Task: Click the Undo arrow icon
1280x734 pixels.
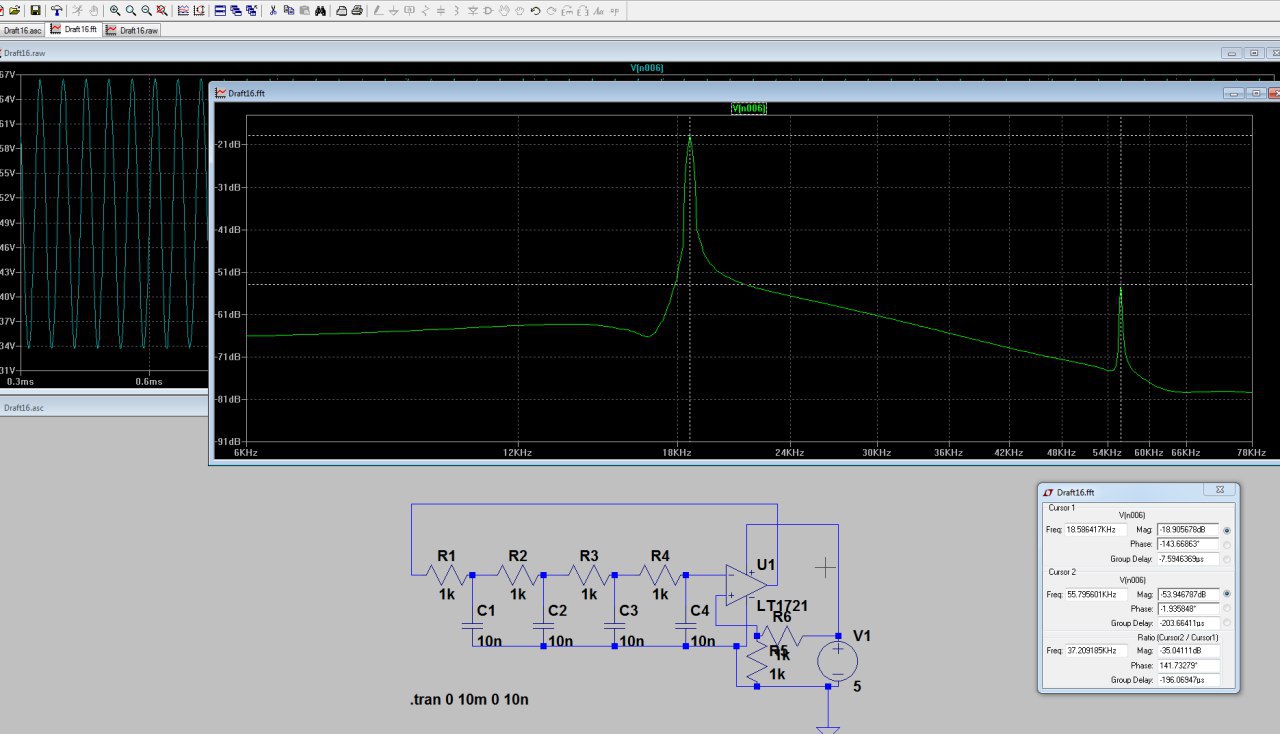Action: [x=535, y=10]
